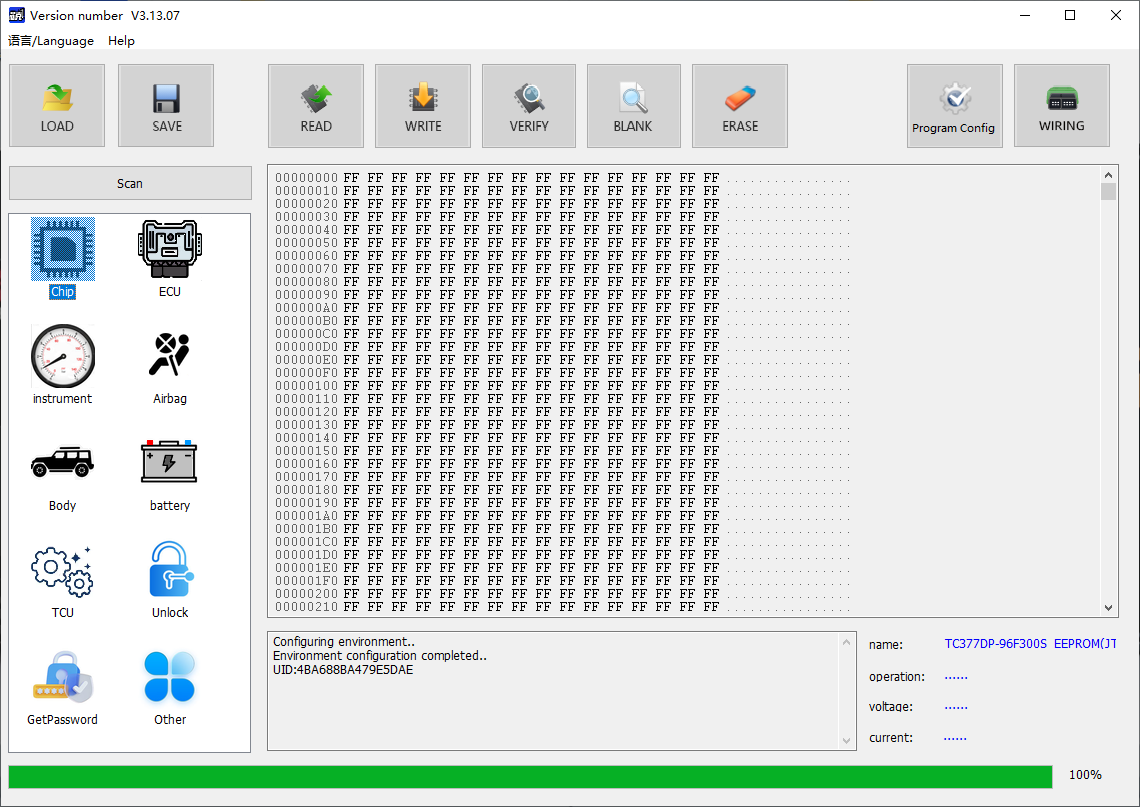Viewport: 1140px width, 807px height.
Task: Click the hex view scrollbar thumb
Action: click(1108, 191)
